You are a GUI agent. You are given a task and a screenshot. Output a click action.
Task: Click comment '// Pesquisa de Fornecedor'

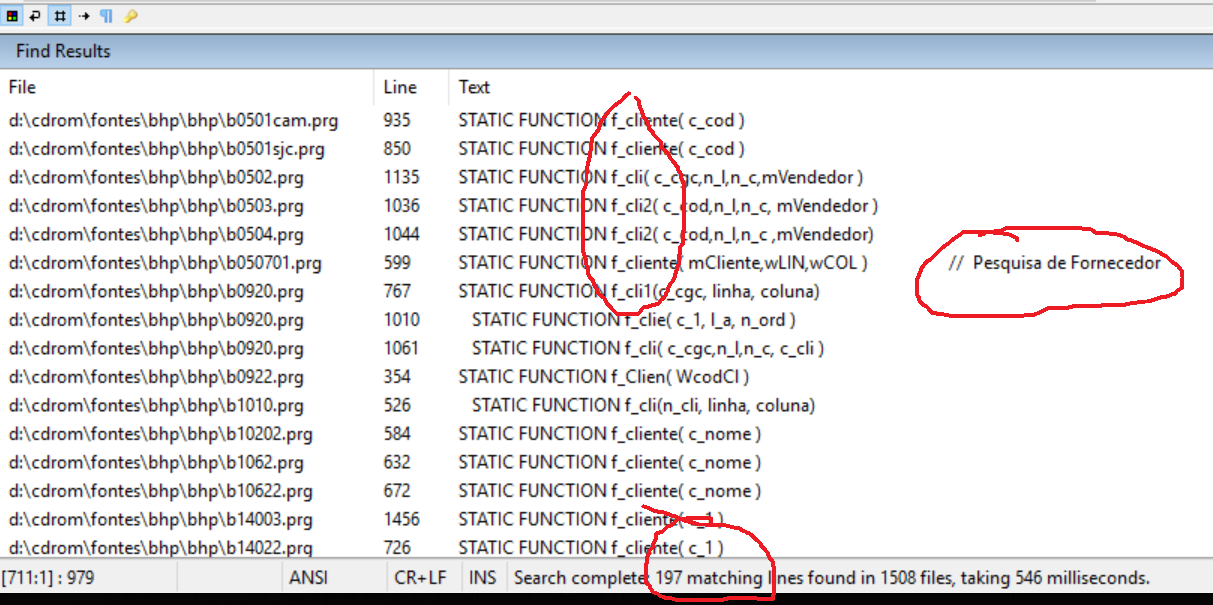click(1054, 264)
